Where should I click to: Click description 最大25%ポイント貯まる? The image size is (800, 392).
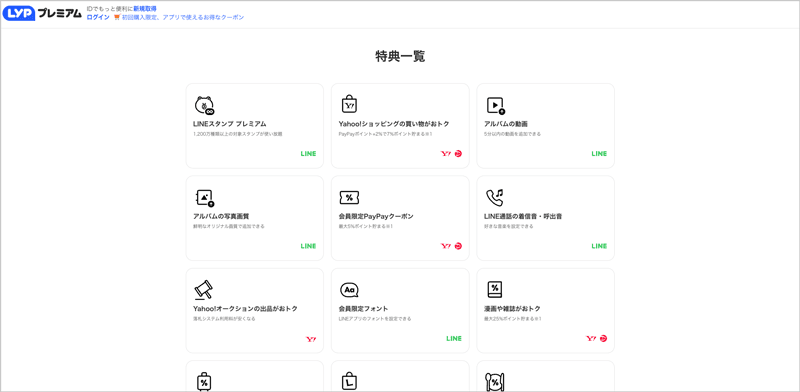click(513, 318)
